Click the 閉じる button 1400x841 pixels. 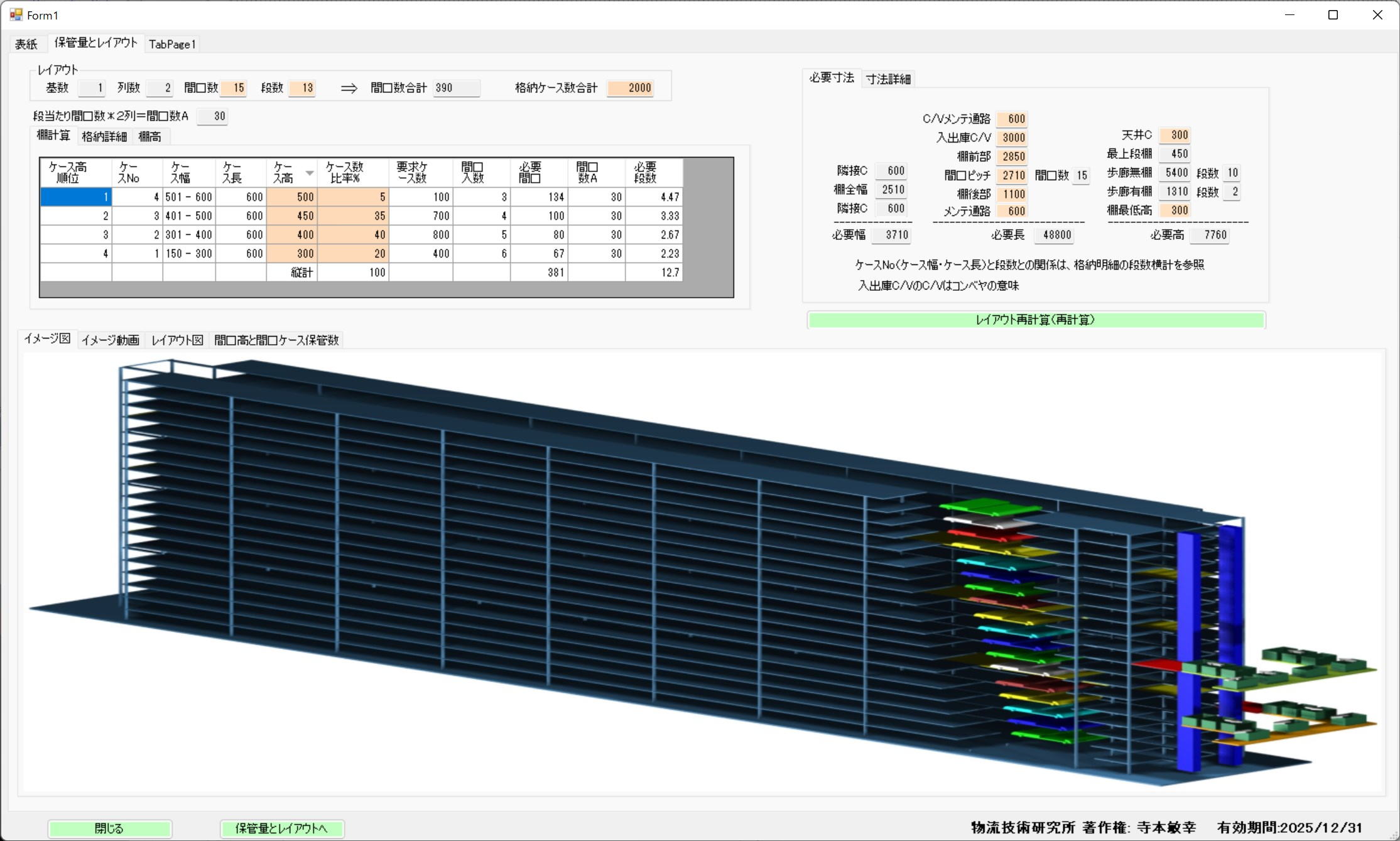(x=110, y=828)
